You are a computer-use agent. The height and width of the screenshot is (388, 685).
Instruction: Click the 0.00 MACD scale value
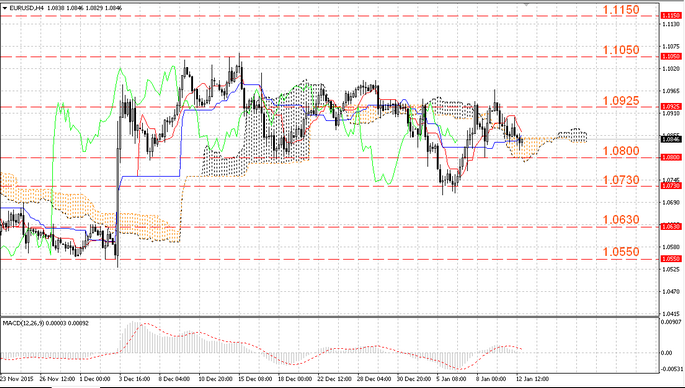tap(668, 353)
